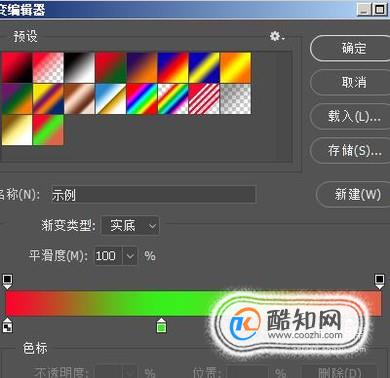Open the gradient type dropdown
Viewport: 390px width, 378px height.
point(130,226)
